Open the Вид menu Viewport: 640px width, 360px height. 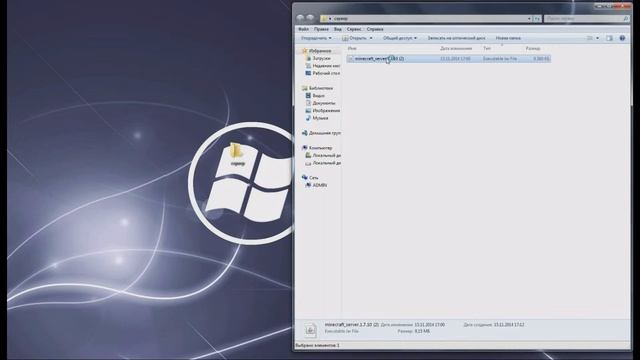(338, 29)
